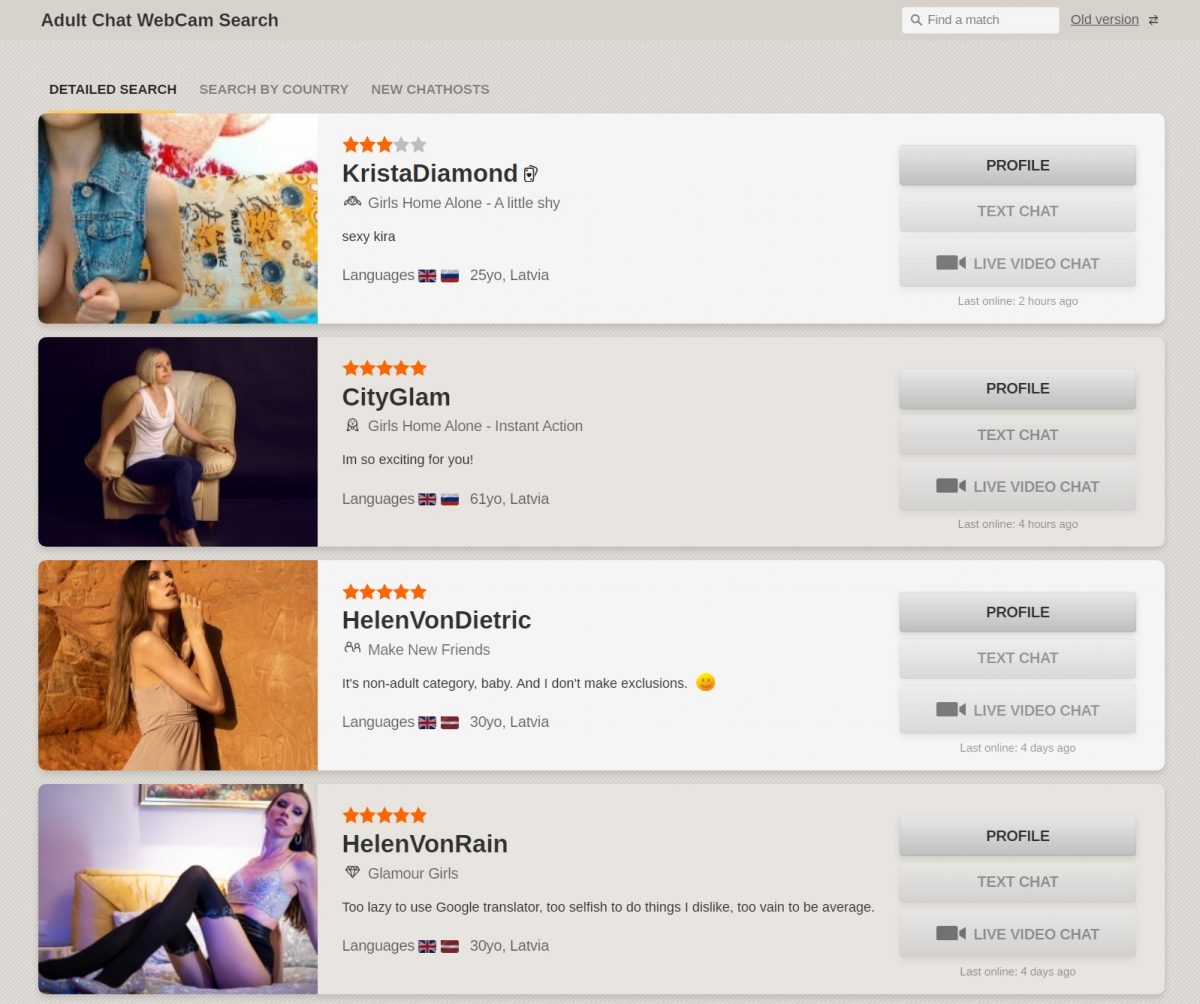Open KristaDiamond's Profile
The image size is (1200, 1004).
click(x=1017, y=165)
